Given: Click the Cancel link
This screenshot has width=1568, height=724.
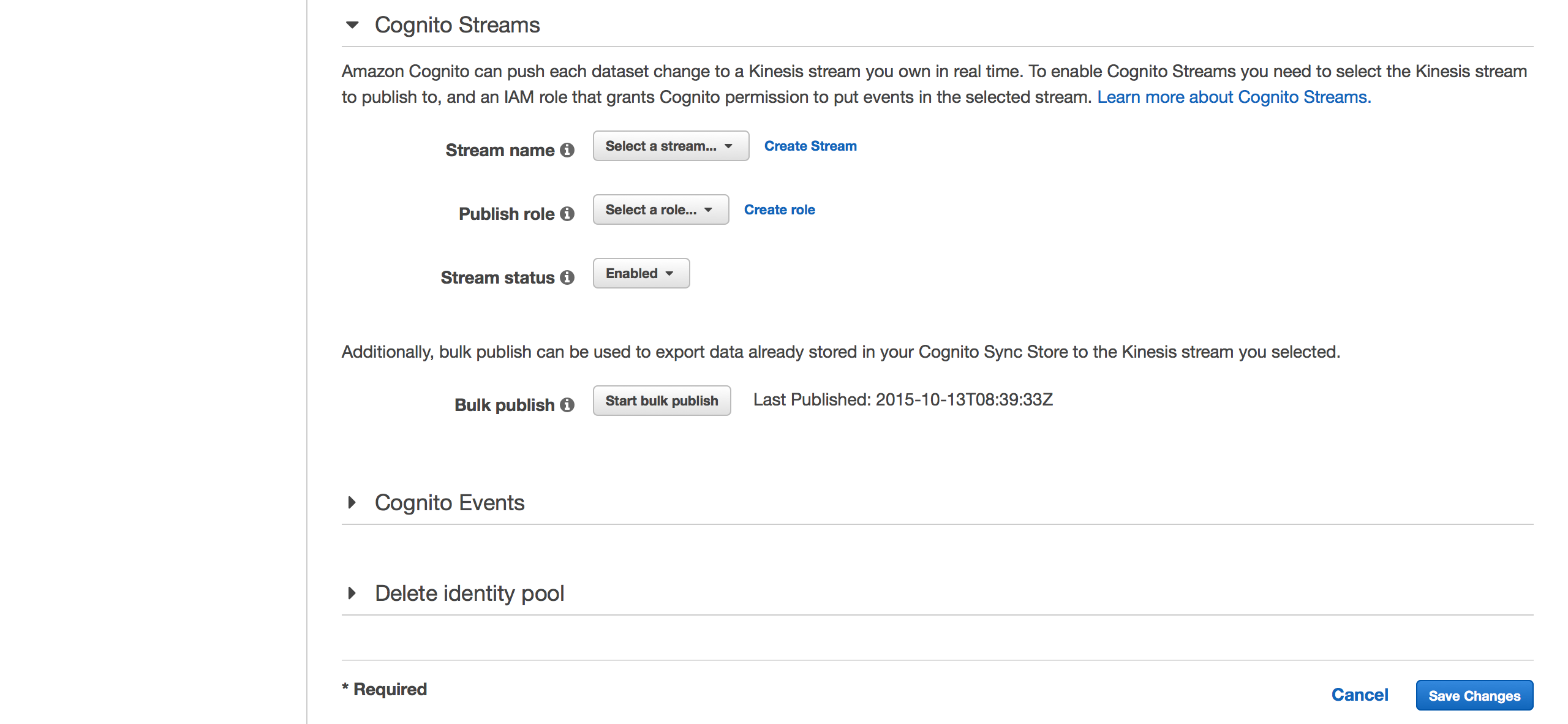Looking at the screenshot, I should click(x=1360, y=695).
